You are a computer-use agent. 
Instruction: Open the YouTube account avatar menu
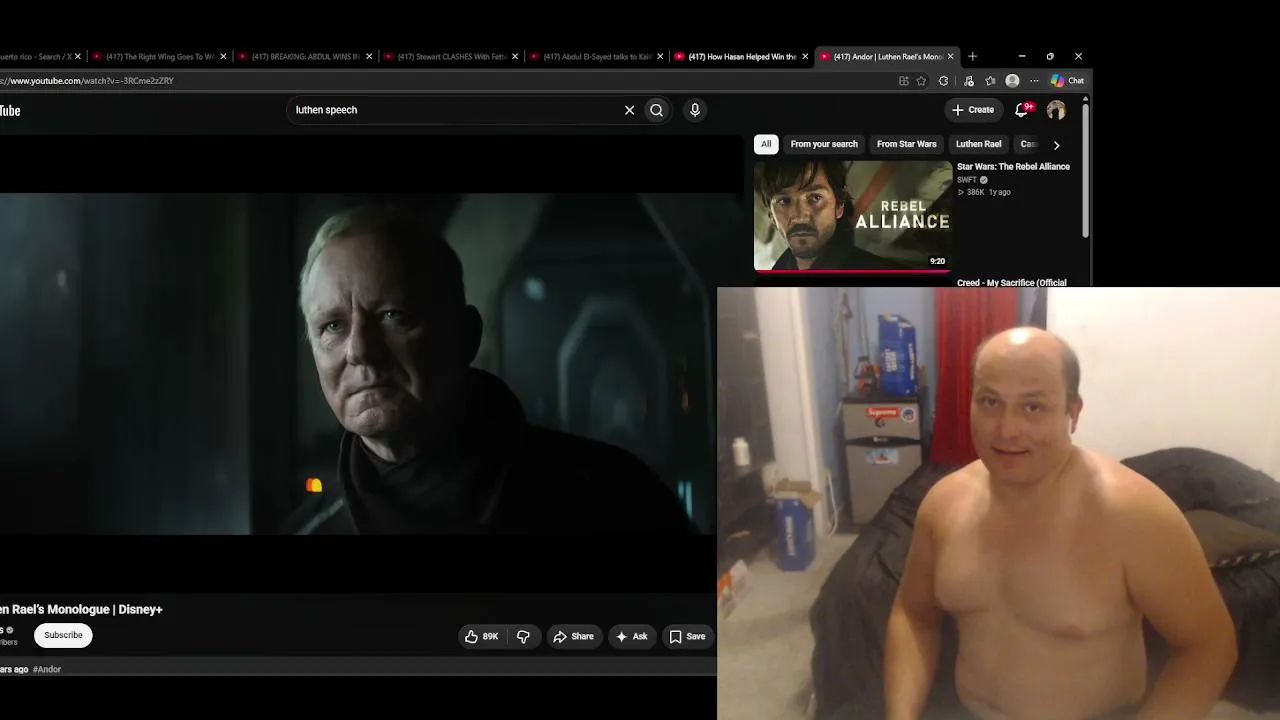(x=1056, y=110)
